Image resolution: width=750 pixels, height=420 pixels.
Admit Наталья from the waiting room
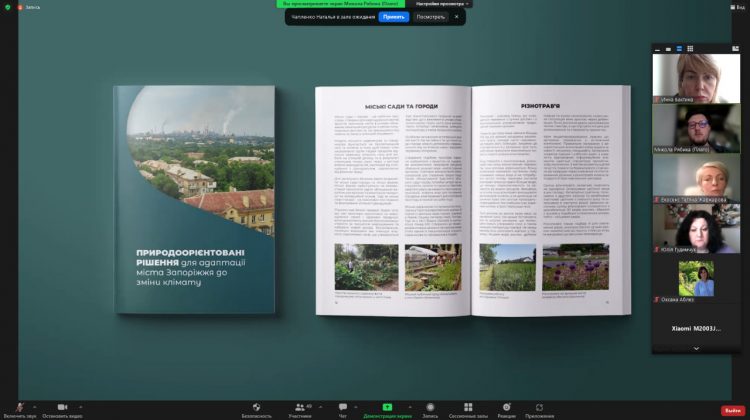(393, 17)
